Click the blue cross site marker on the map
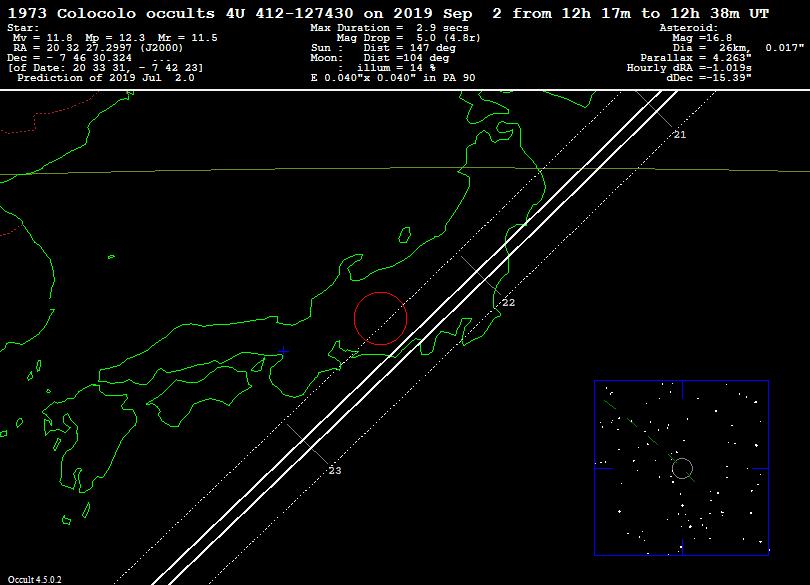This screenshot has width=810, height=585. [283, 351]
